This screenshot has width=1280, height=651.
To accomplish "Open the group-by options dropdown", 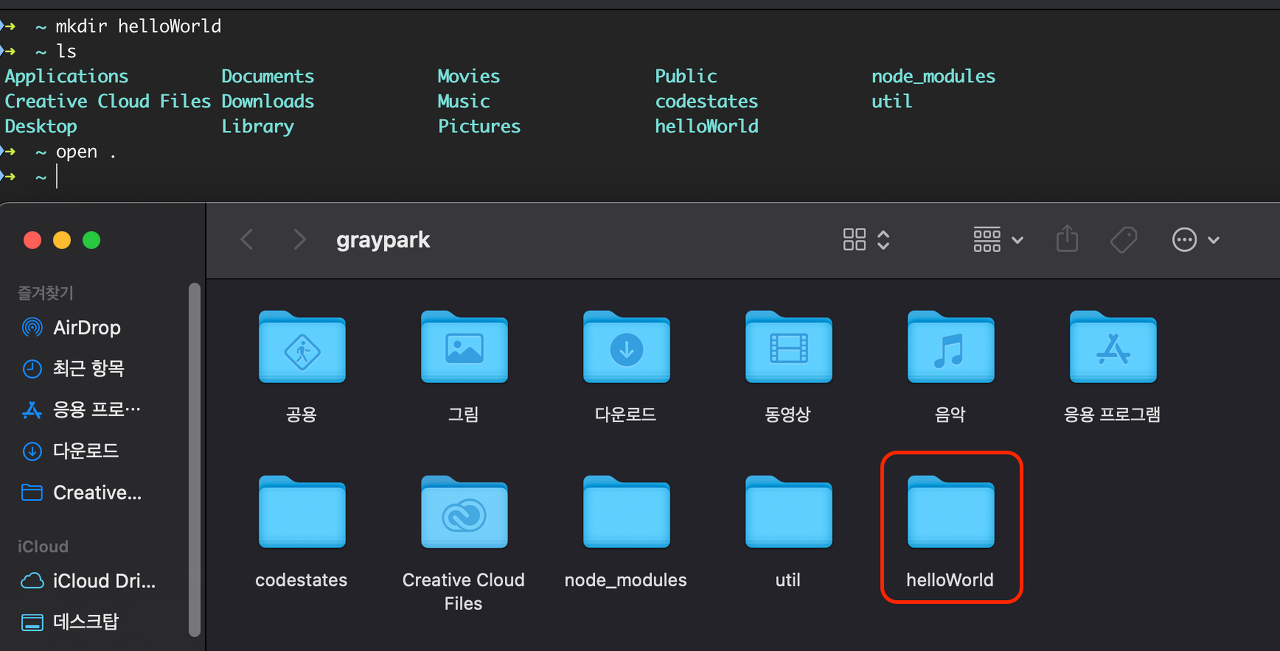I will coord(998,240).
